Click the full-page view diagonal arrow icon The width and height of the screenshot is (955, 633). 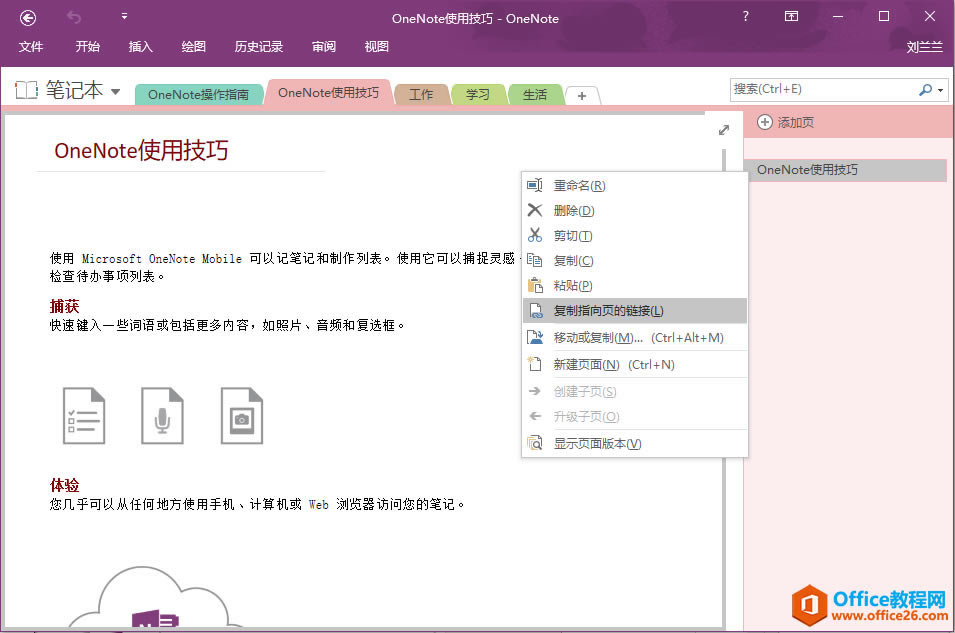point(723,129)
